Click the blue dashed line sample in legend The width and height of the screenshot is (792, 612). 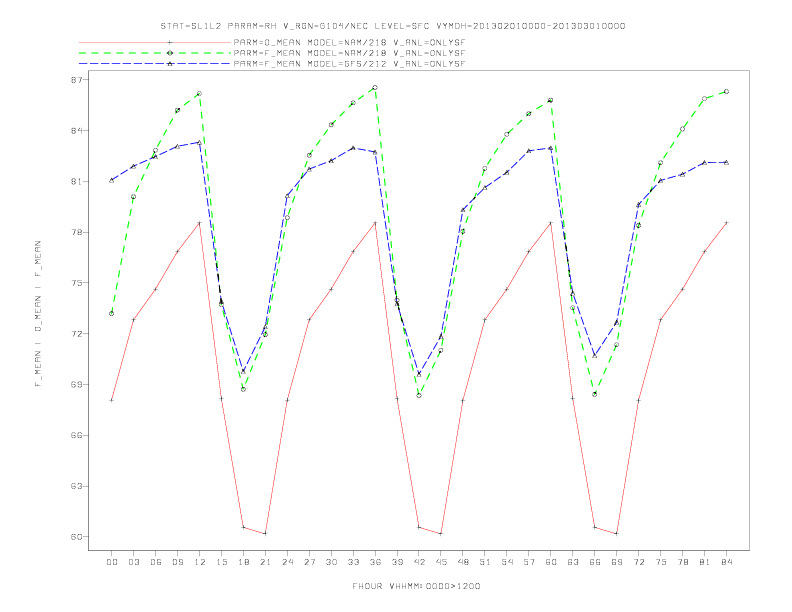point(155,64)
